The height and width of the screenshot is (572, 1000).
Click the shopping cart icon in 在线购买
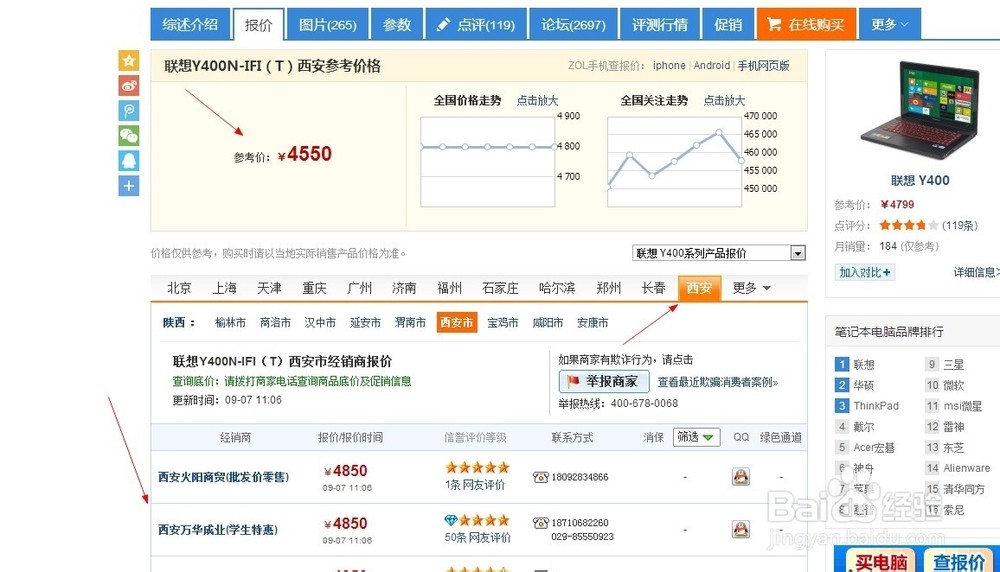coord(774,24)
